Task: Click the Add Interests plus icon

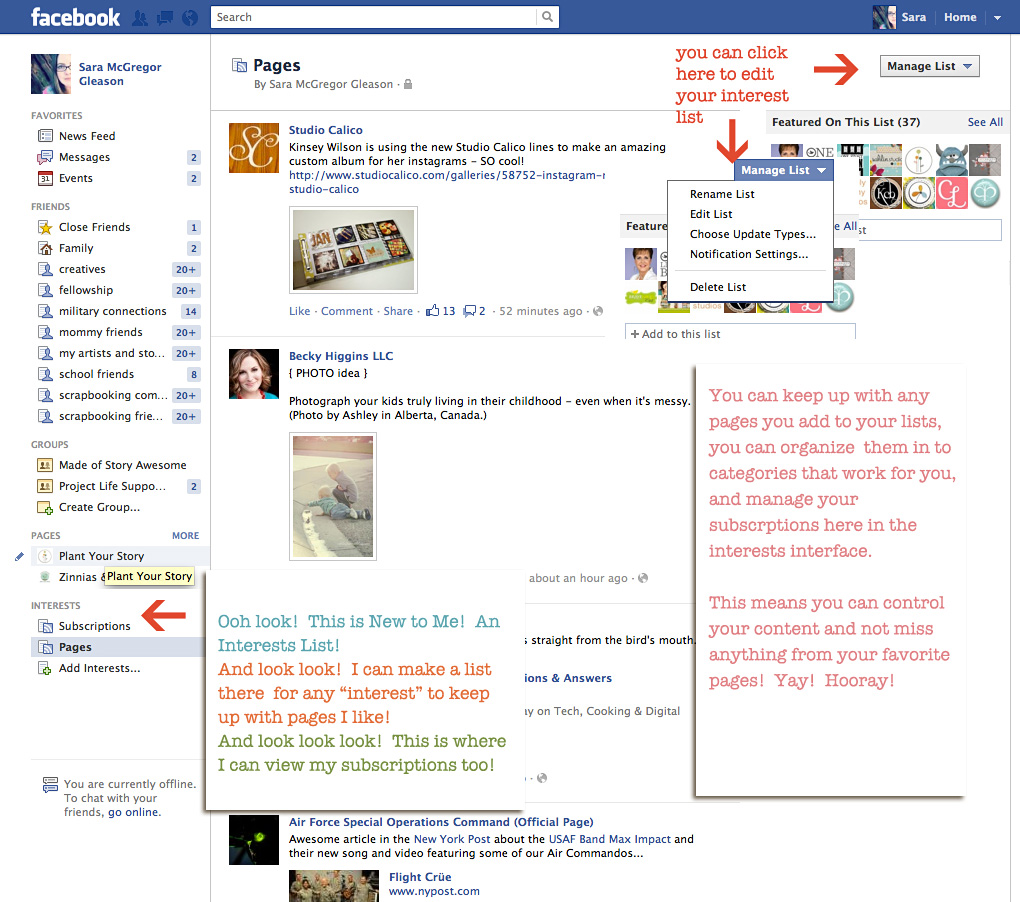Action: click(x=45, y=668)
